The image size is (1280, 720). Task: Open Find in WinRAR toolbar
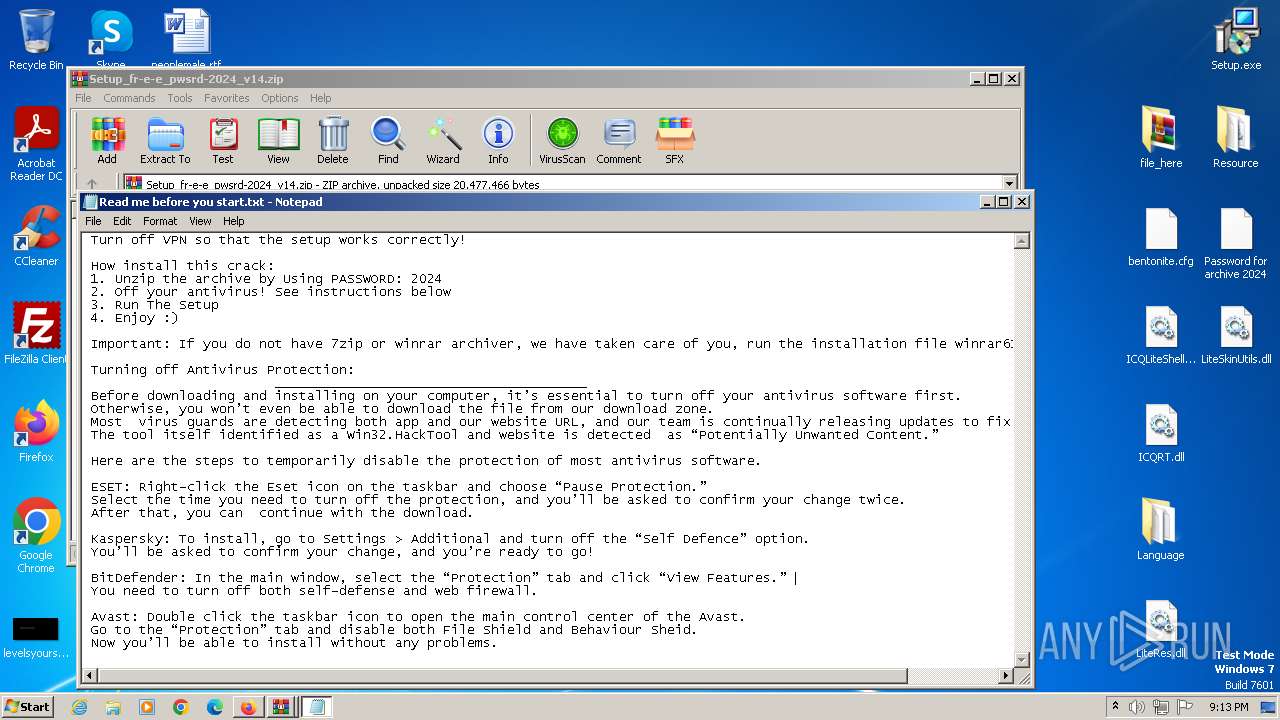(388, 141)
